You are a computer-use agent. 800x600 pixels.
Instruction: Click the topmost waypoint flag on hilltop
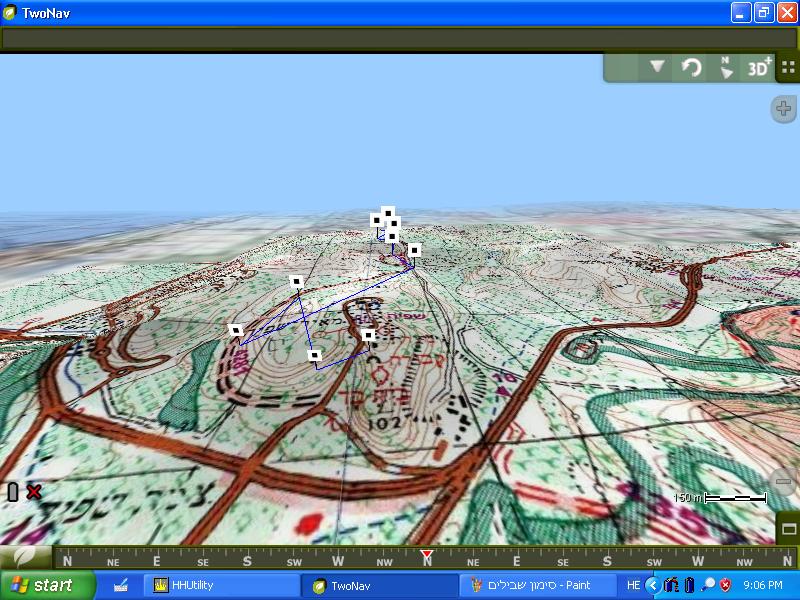coord(387,212)
